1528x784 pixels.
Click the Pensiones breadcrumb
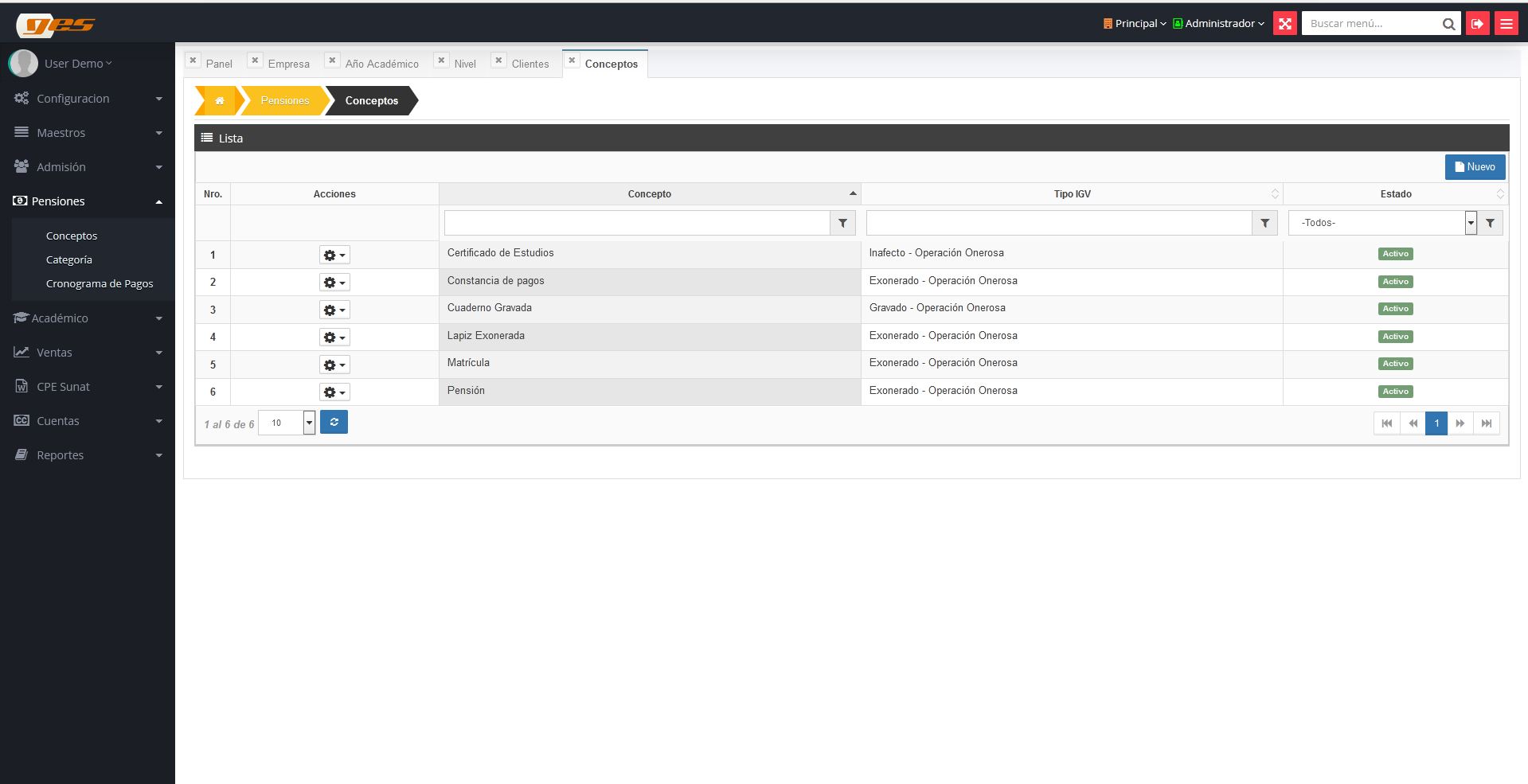pos(284,101)
